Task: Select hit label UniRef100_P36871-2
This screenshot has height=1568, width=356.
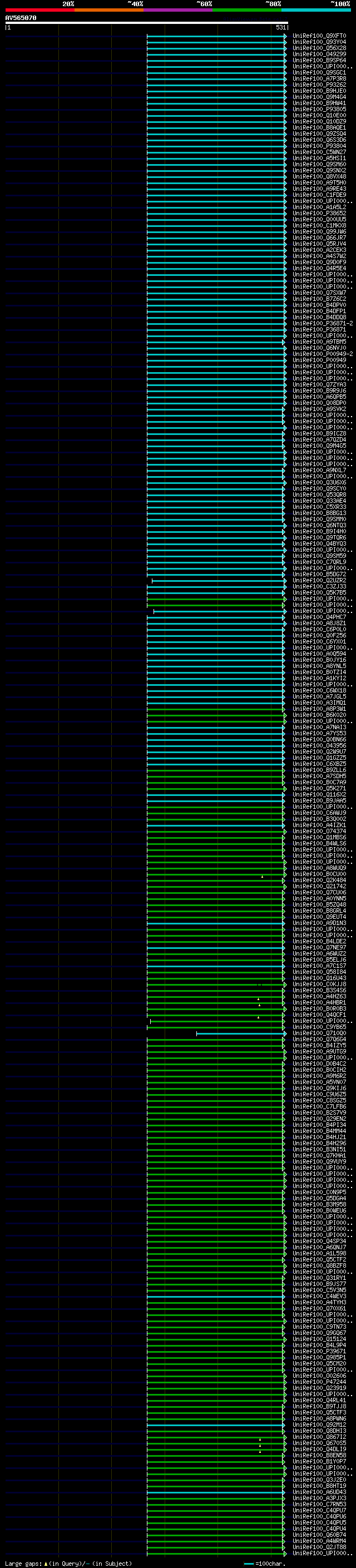Action: (x=323, y=323)
